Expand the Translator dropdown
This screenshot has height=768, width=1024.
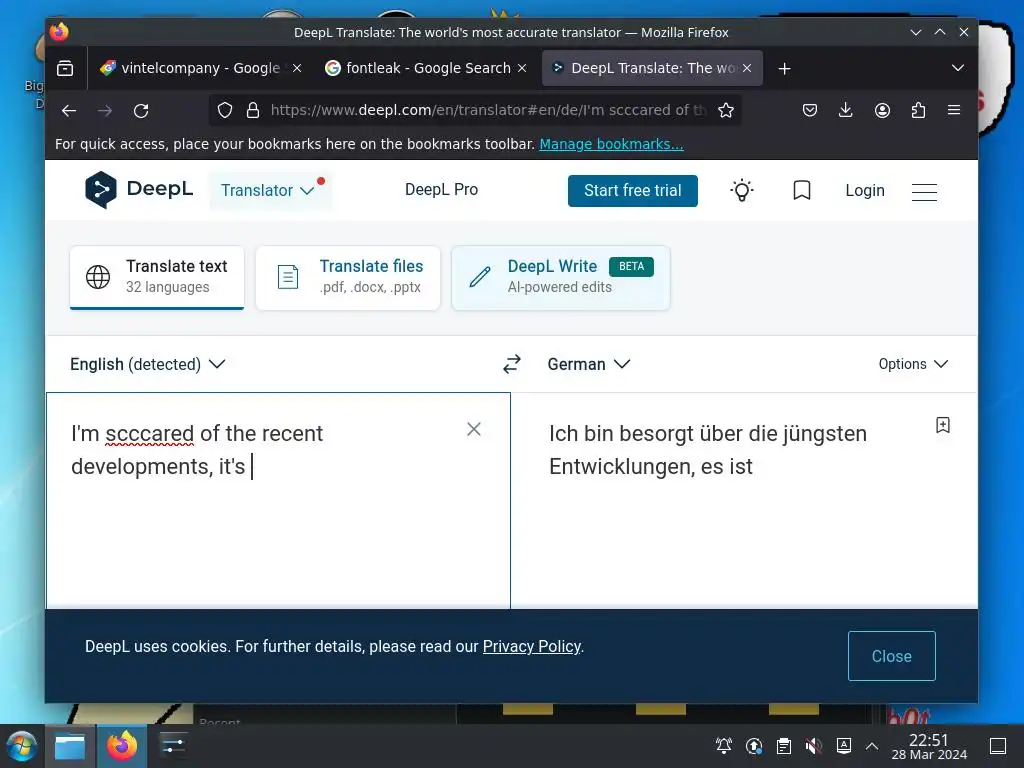[x=270, y=190]
